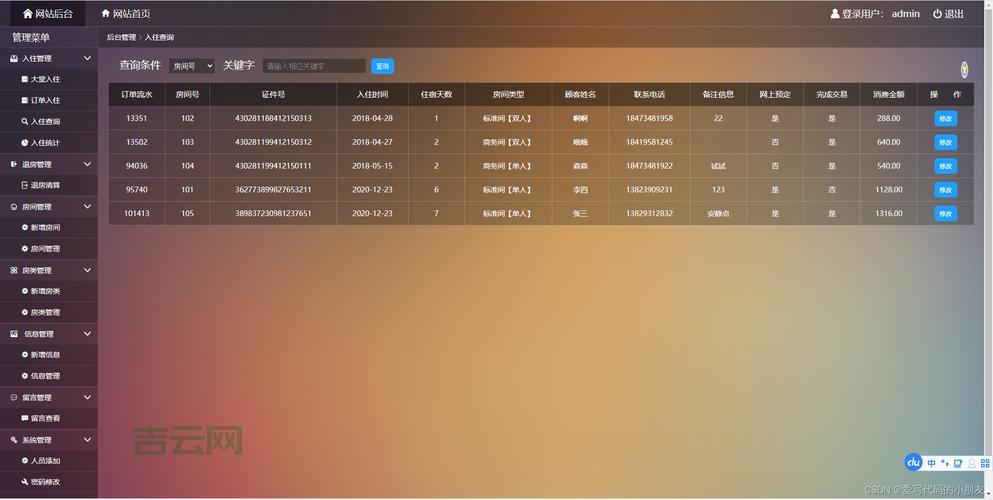The width and height of the screenshot is (993, 500).
Task: Click the home icon beside 网站后台
Action: point(27,13)
